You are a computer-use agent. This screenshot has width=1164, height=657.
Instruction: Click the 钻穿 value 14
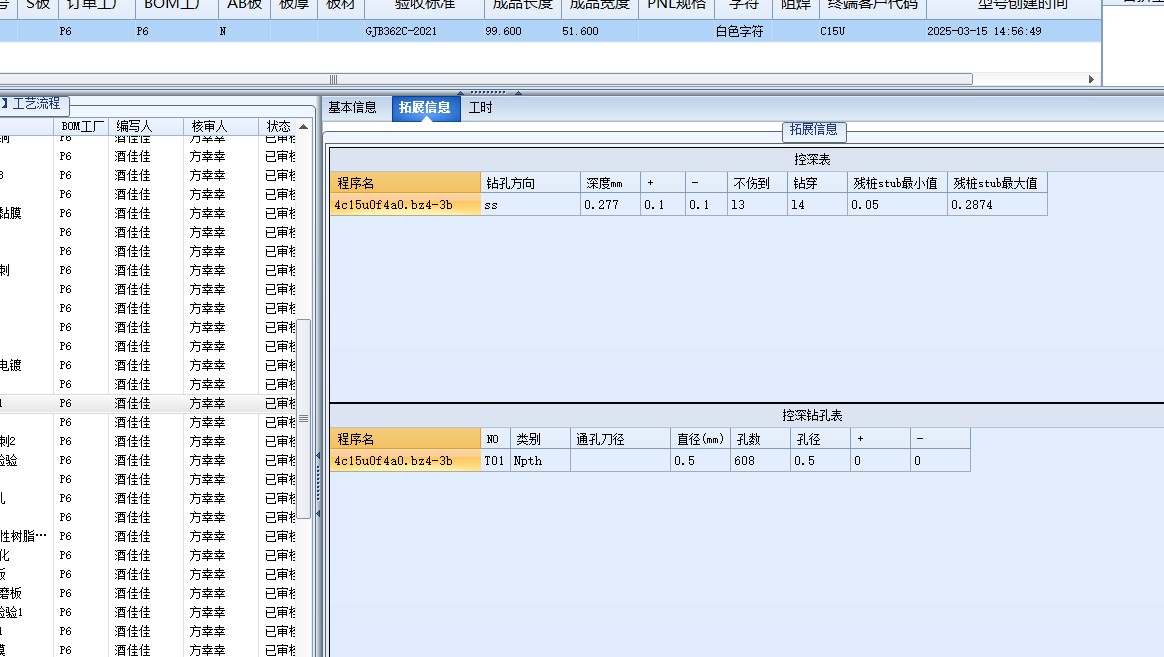[817, 205]
